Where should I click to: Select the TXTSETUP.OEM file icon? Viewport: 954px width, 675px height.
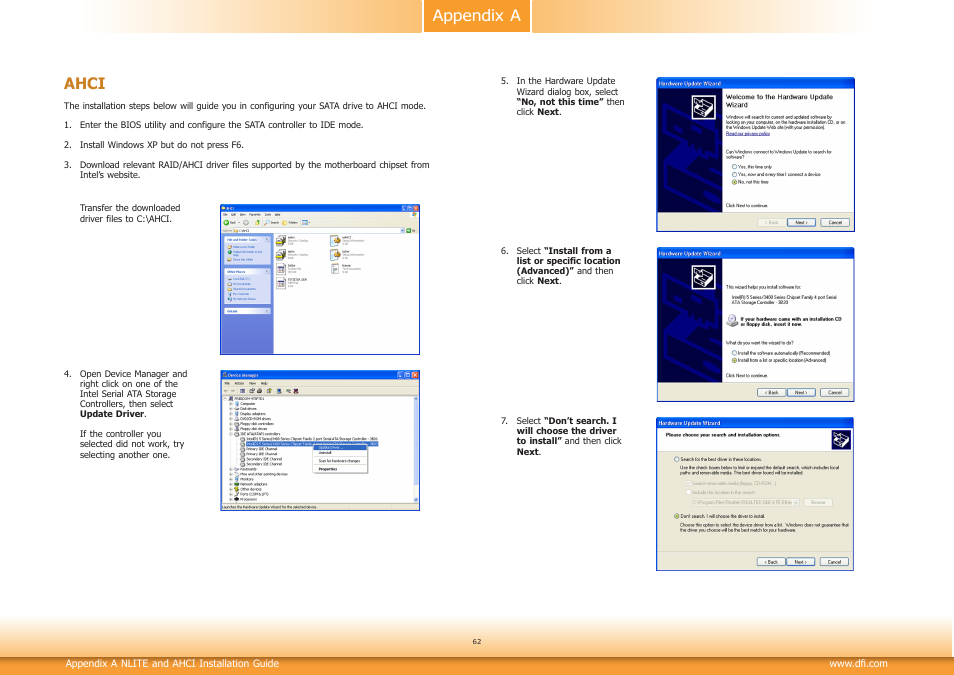[281, 283]
